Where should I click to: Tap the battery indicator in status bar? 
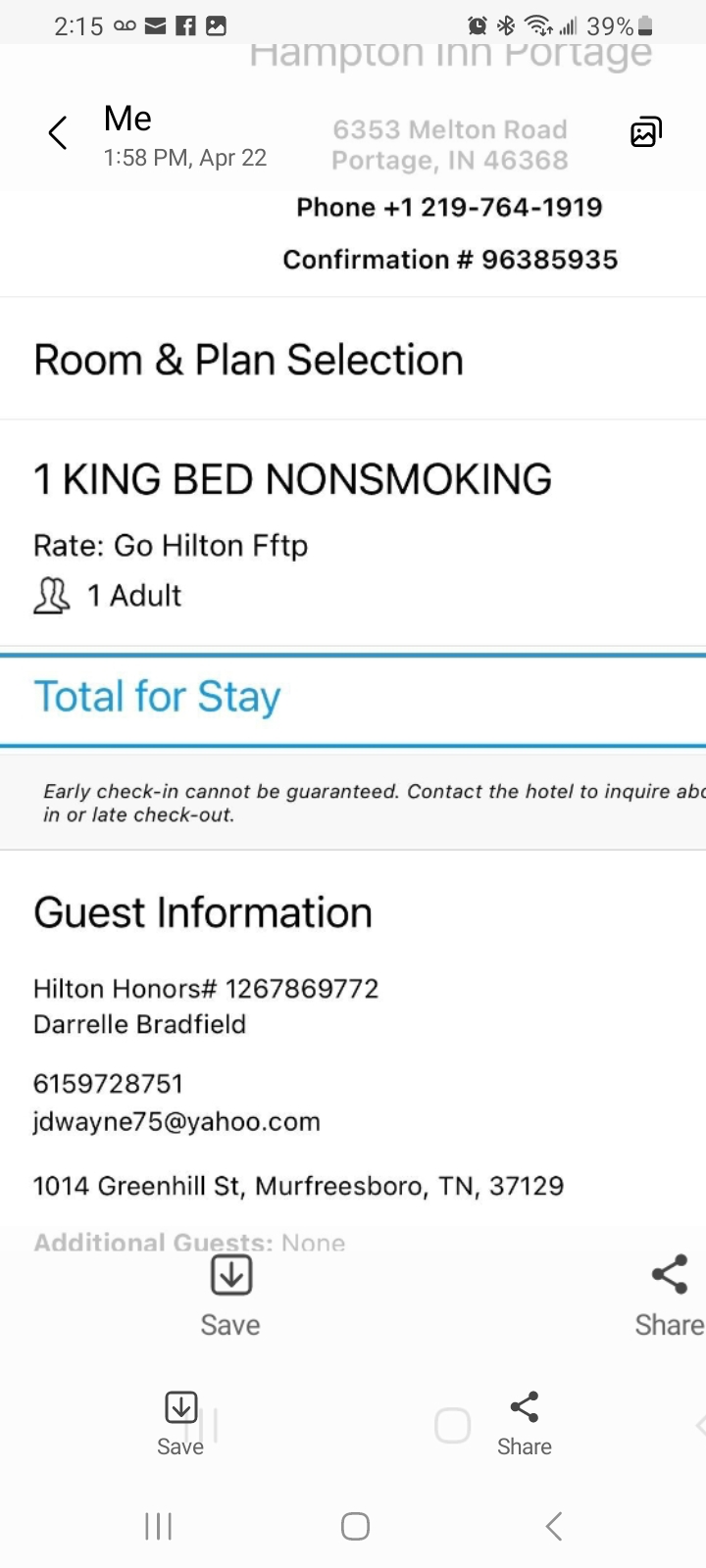pyautogui.click(x=644, y=26)
